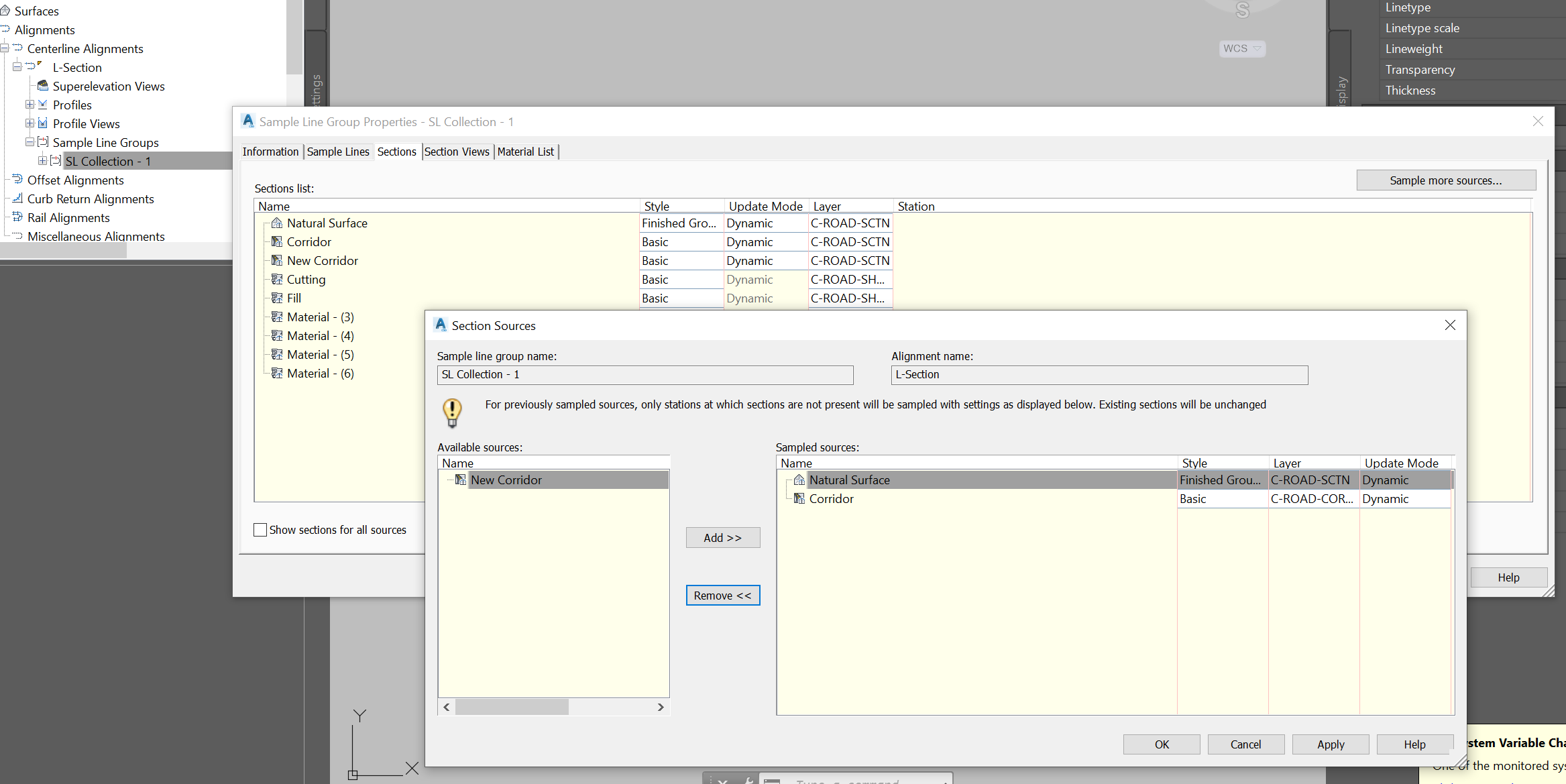Select the Miscellaneous Alignments tree item
This screenshot has height=784, width=1566.
click(x=96, y=236)
